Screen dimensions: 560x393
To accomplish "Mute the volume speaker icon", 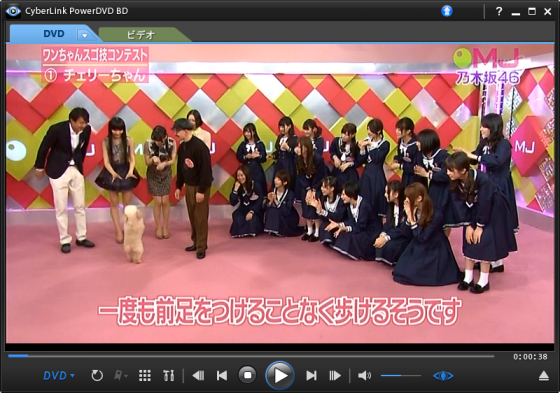I will coord(364,375).
